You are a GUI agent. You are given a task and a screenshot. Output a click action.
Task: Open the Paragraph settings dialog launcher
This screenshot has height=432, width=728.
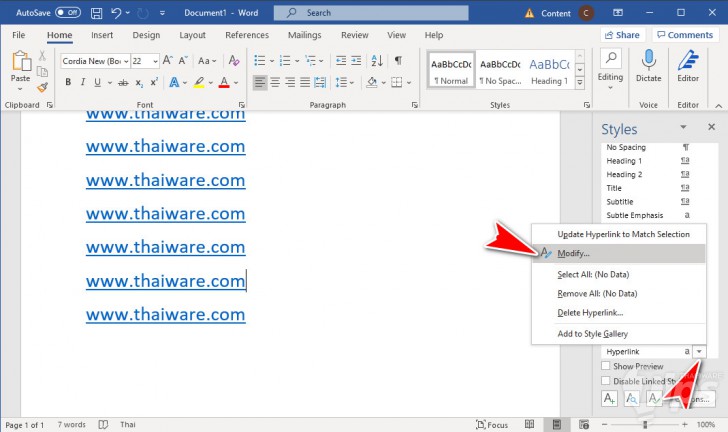[x=415, y=105]
